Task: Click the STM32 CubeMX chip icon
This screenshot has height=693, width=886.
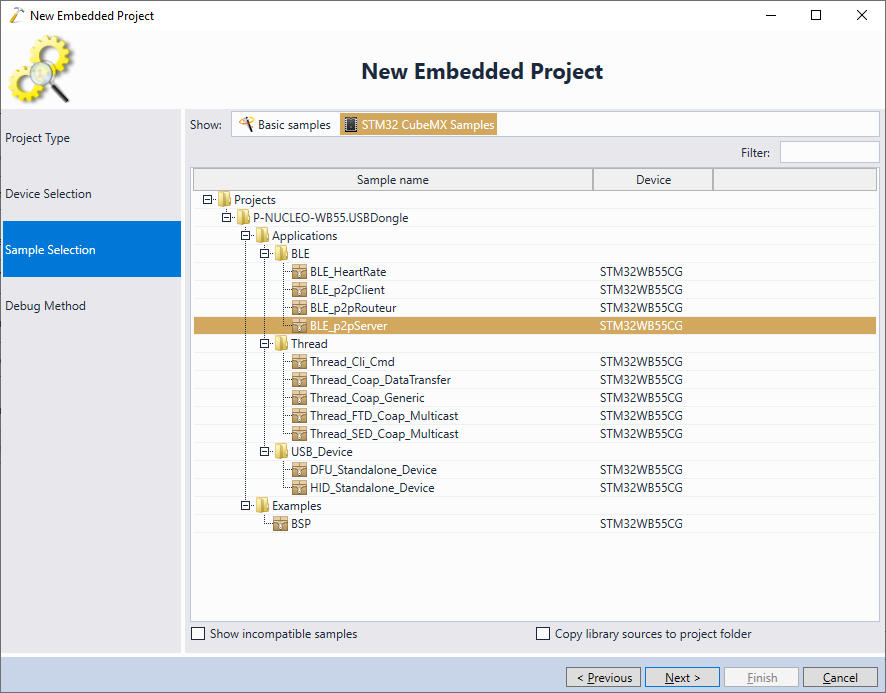Action: tap(351, 124)
